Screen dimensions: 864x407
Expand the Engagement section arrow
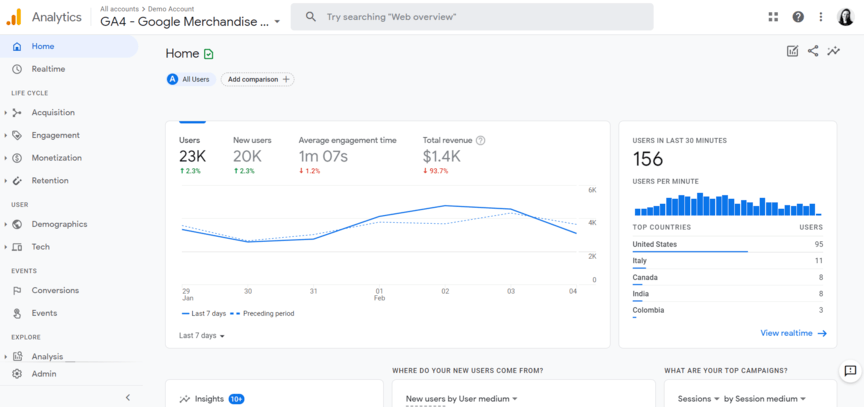(x=6, y=135)
